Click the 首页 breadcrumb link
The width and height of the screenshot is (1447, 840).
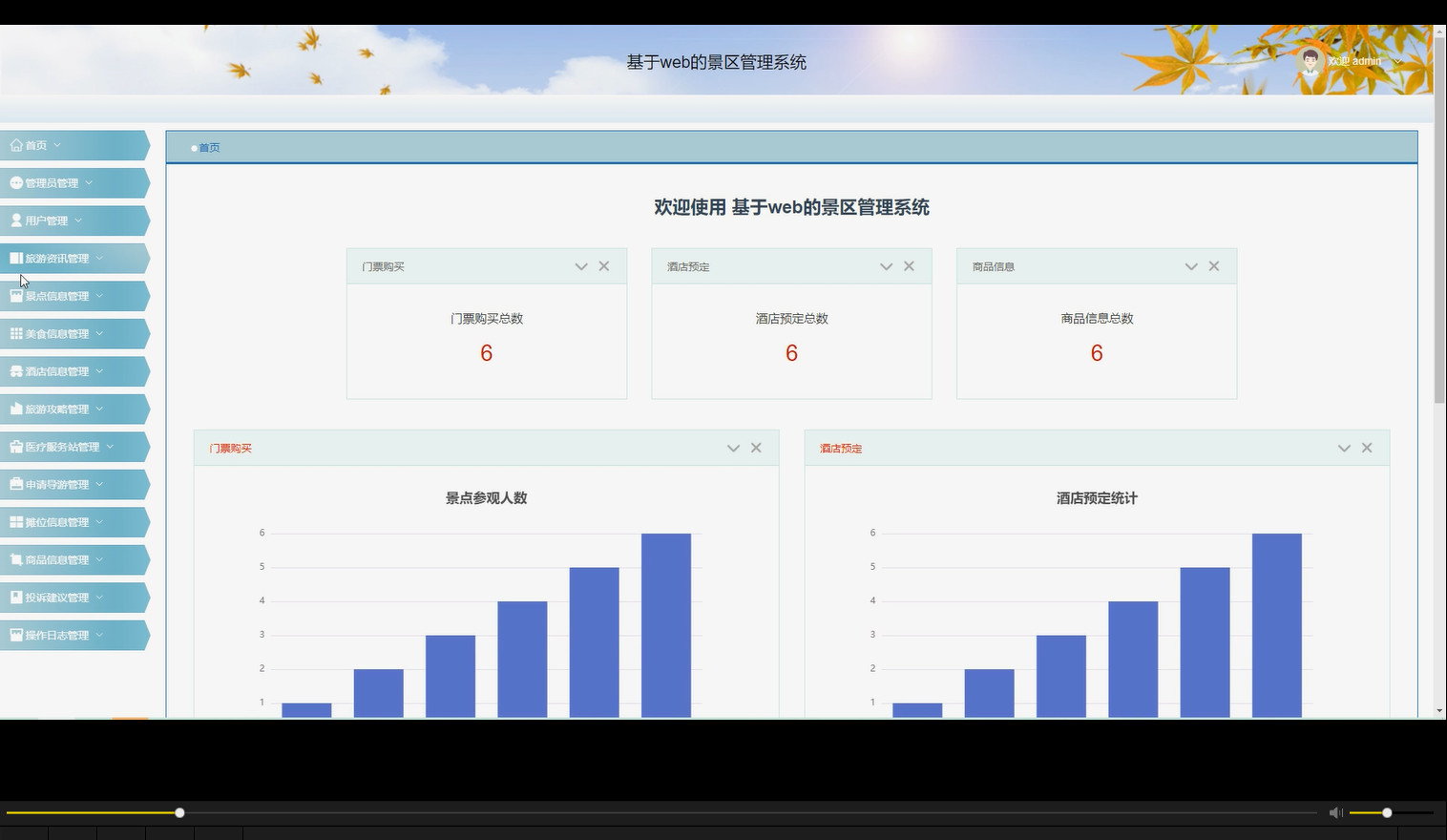click(x=209, y=148)
